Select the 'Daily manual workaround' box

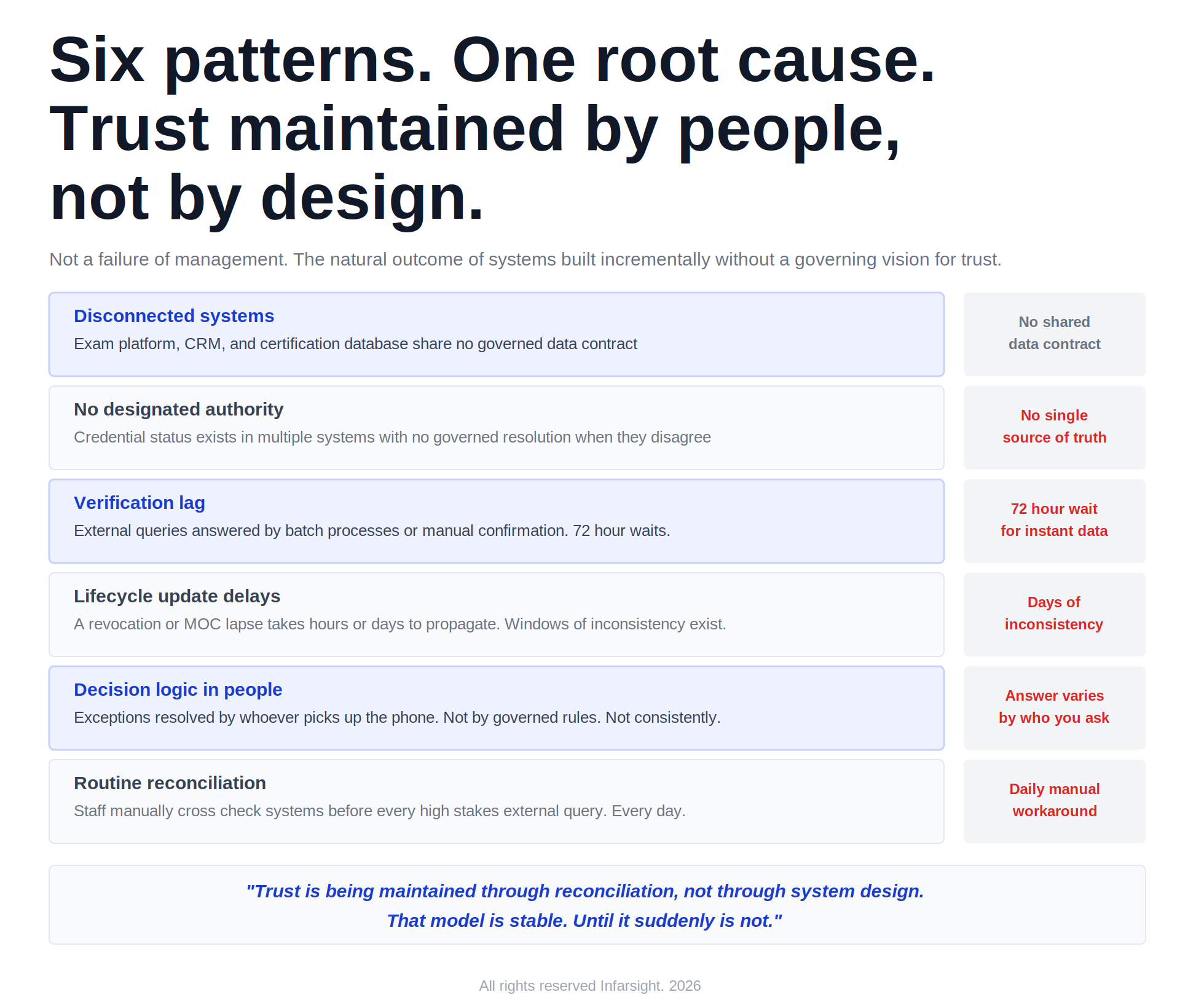click(1055, 801)
